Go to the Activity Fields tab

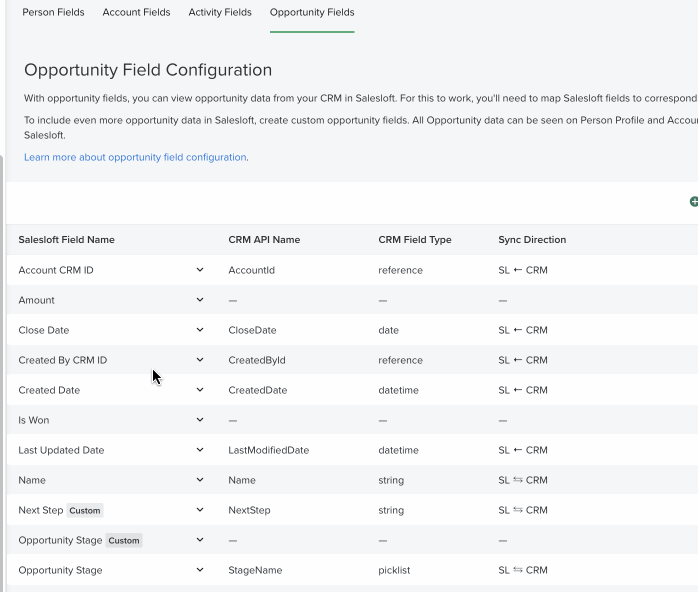click(x=220, y=13)
